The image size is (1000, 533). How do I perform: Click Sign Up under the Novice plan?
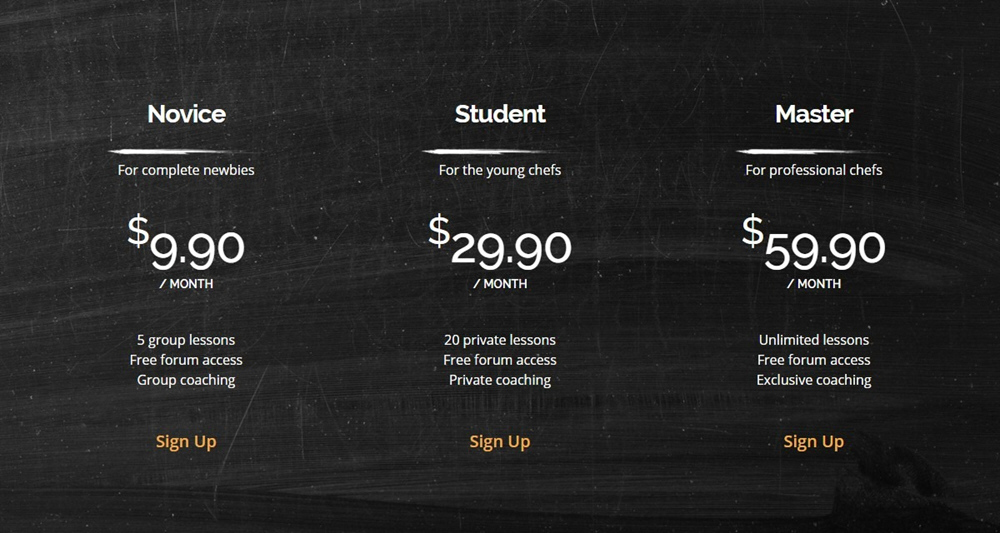coord(186,442)
